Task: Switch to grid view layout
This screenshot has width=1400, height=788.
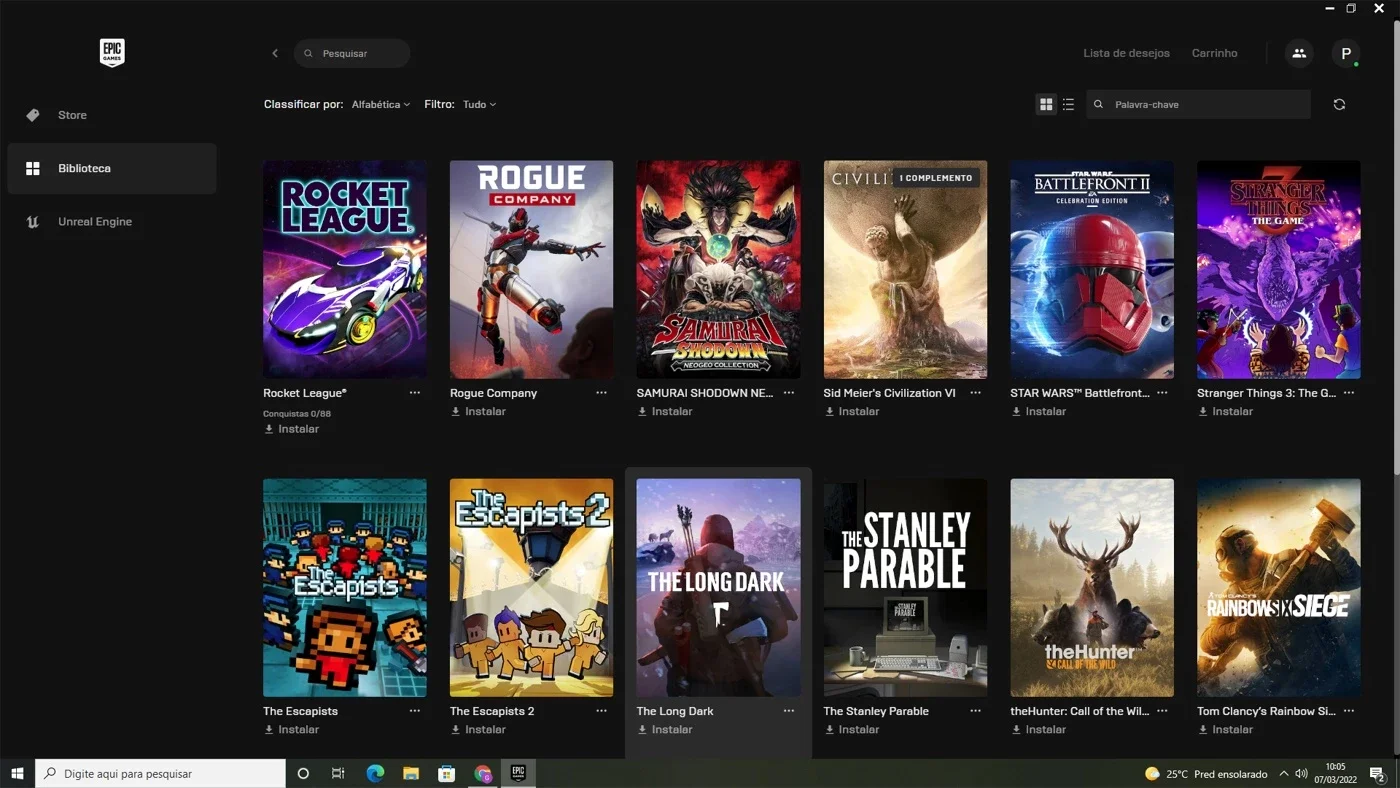Action: 1046,104
